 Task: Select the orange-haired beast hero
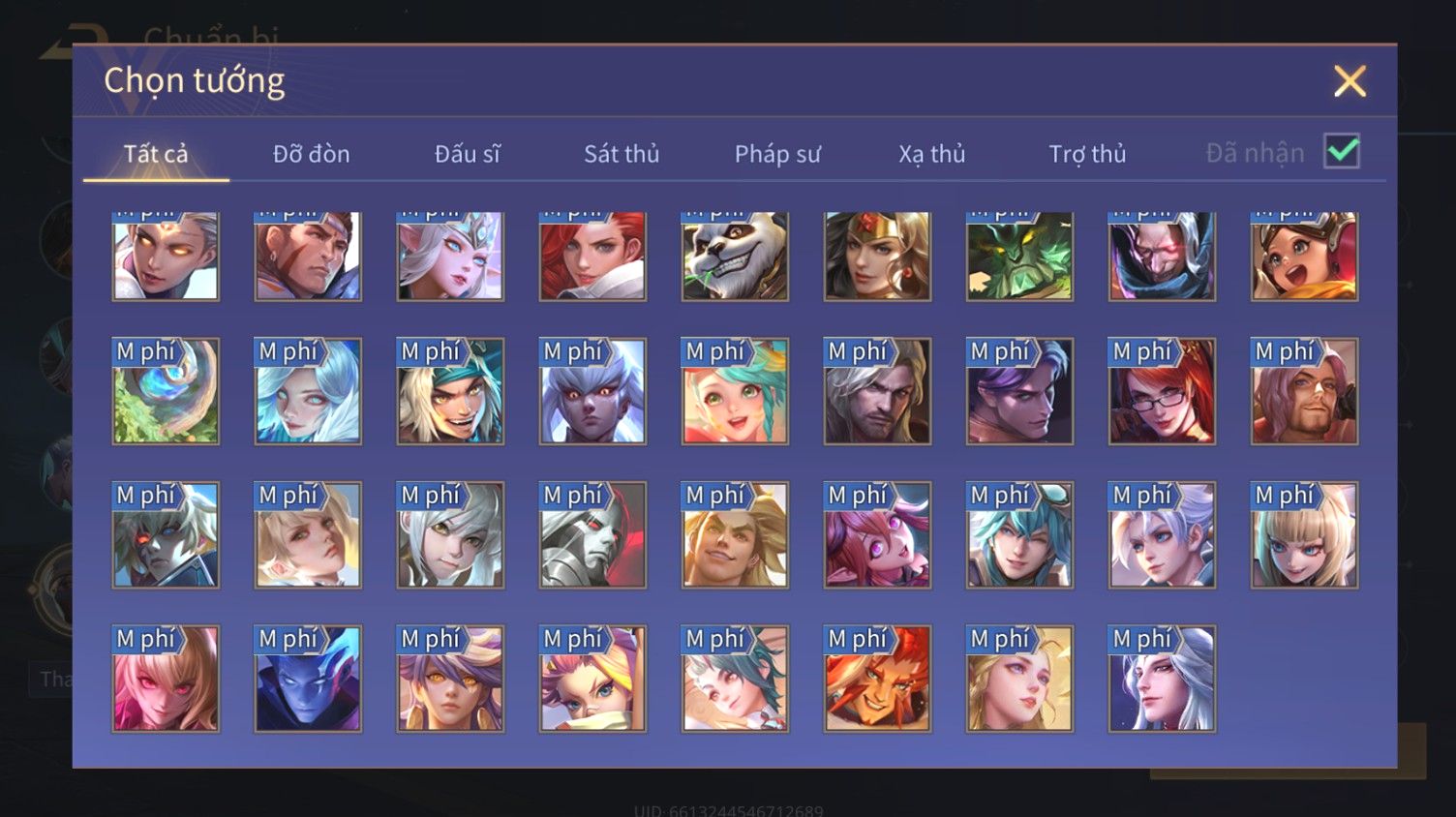click(x=877, y=678)
